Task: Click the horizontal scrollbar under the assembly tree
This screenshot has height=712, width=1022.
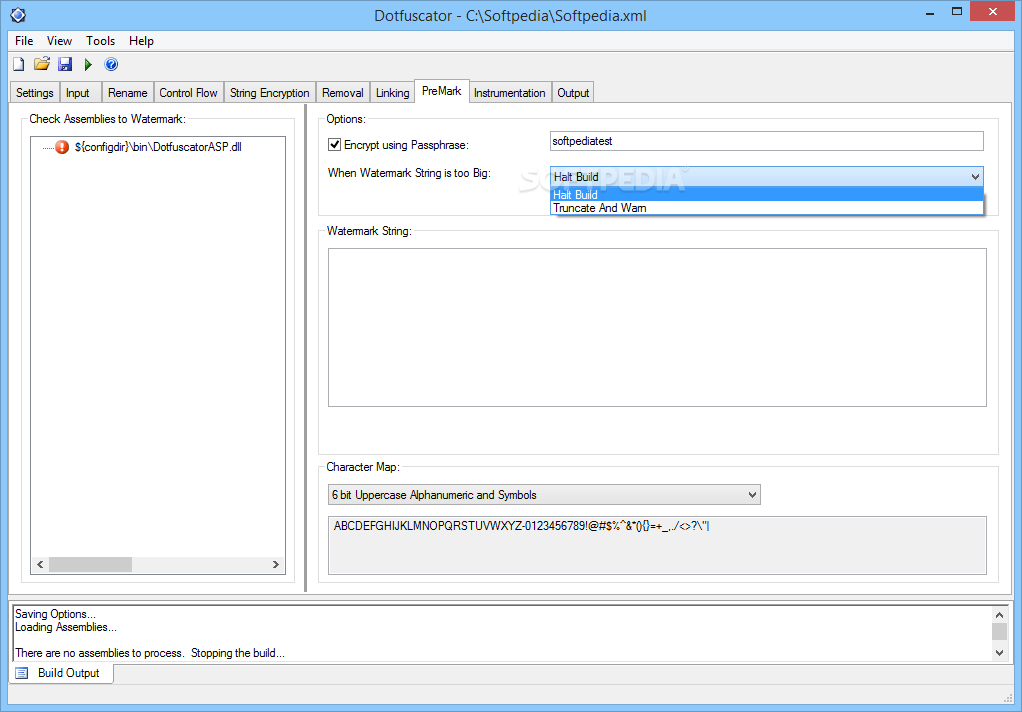Action: (90, 564)
